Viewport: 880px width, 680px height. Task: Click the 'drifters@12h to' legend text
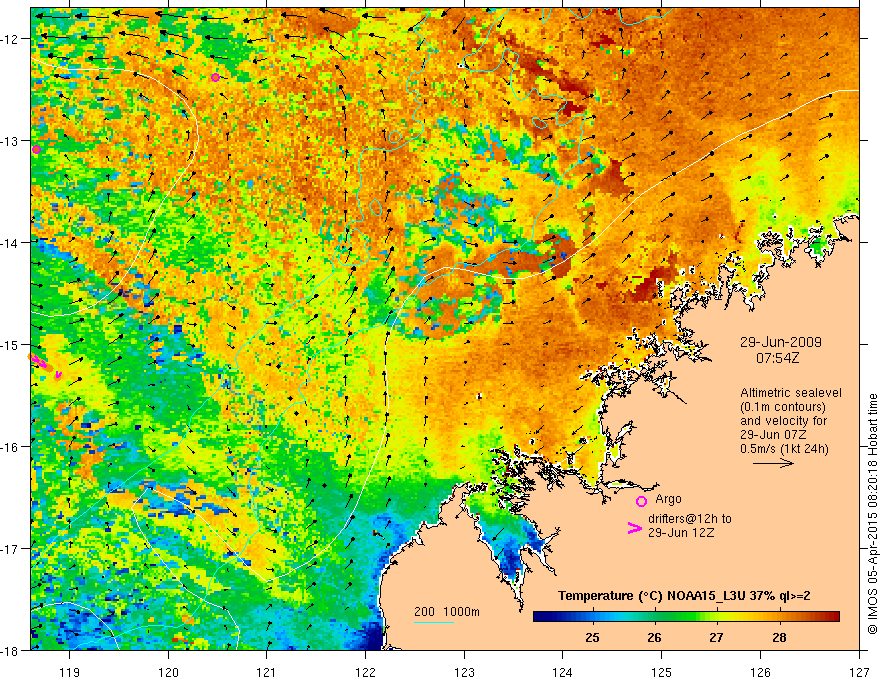click(690, 519)
